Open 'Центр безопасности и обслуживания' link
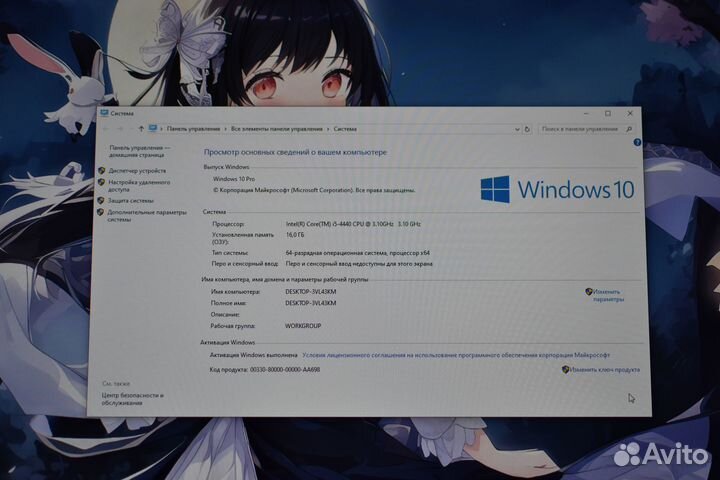Screen dimensions: 720x480 click(x=132, y=399)
